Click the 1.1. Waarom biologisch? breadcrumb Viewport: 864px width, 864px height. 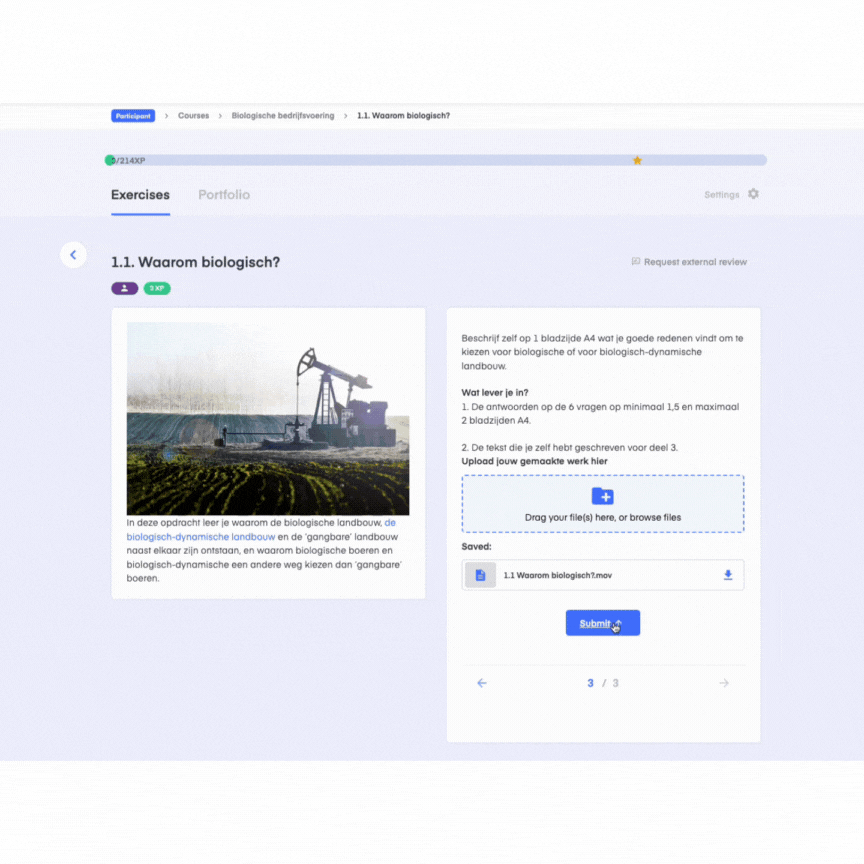403,116
